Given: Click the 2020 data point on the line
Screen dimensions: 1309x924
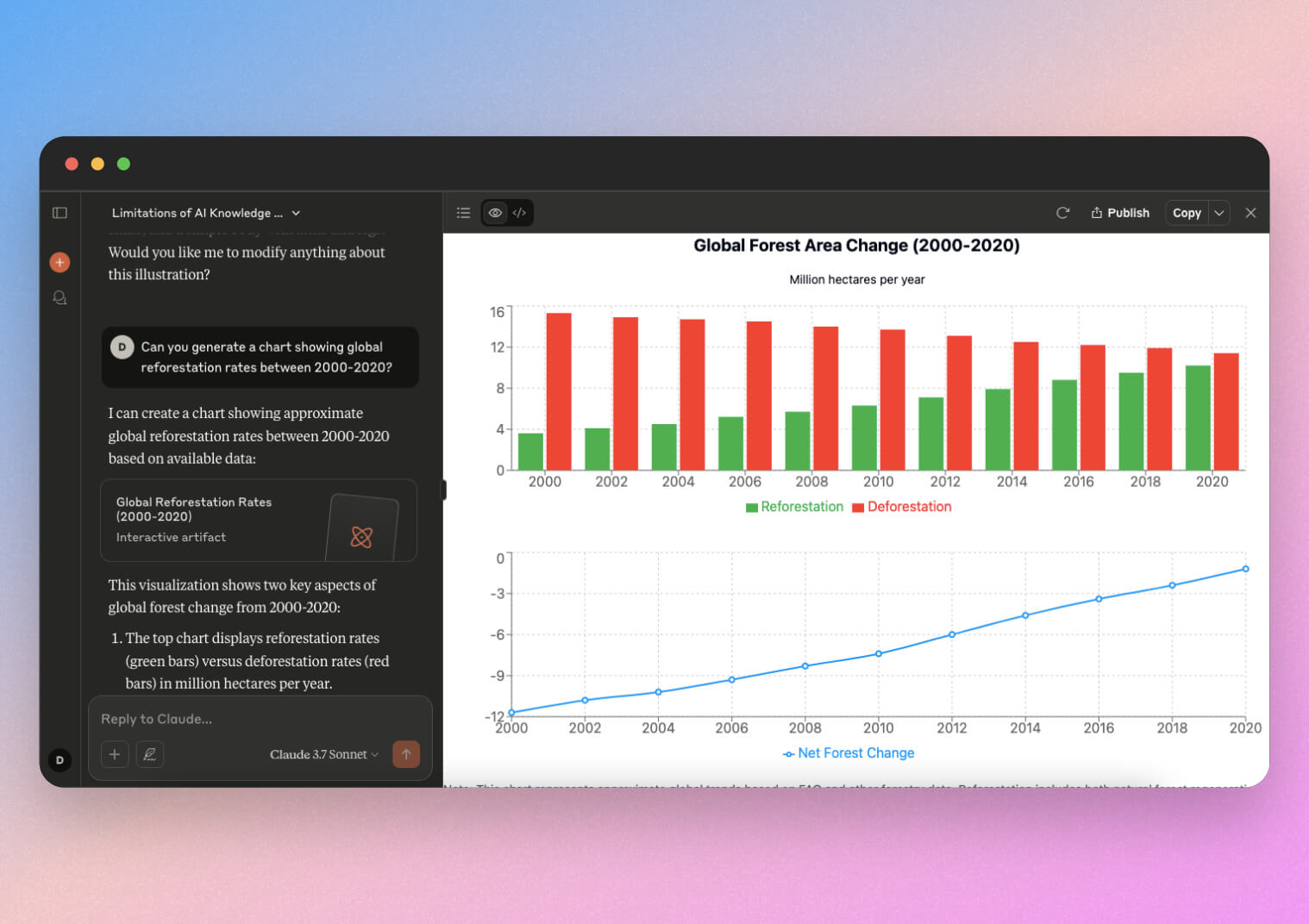Looking at the screenshot, I should click(x=1245, y=569).
